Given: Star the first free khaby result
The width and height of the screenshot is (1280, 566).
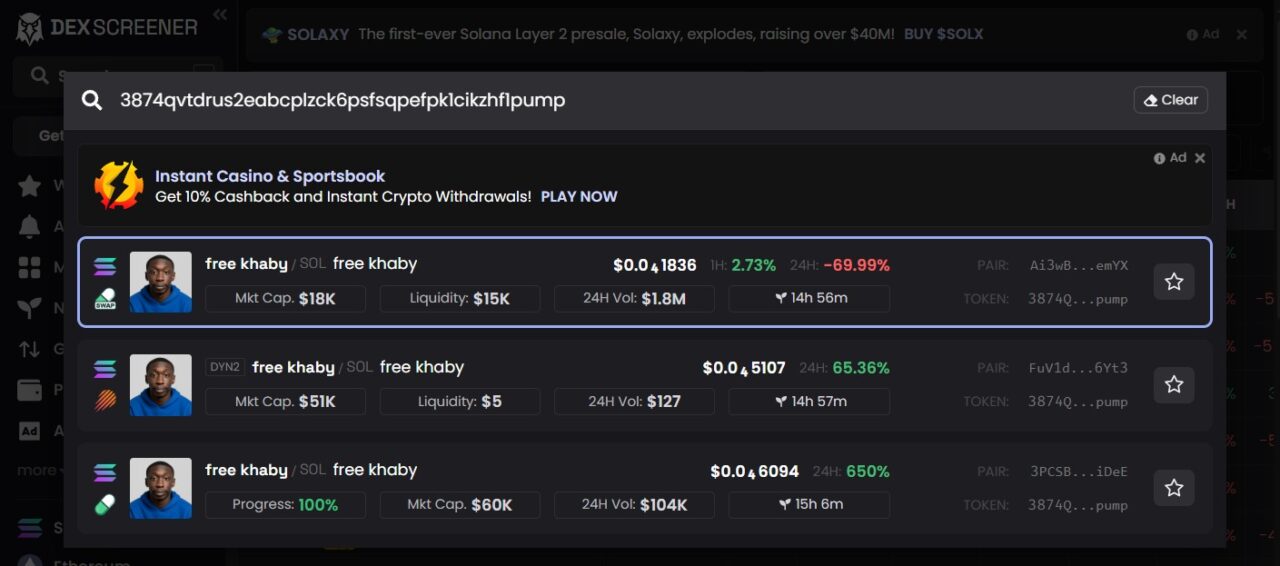Looking at the screenshot, I should [x=1174, y=282].
